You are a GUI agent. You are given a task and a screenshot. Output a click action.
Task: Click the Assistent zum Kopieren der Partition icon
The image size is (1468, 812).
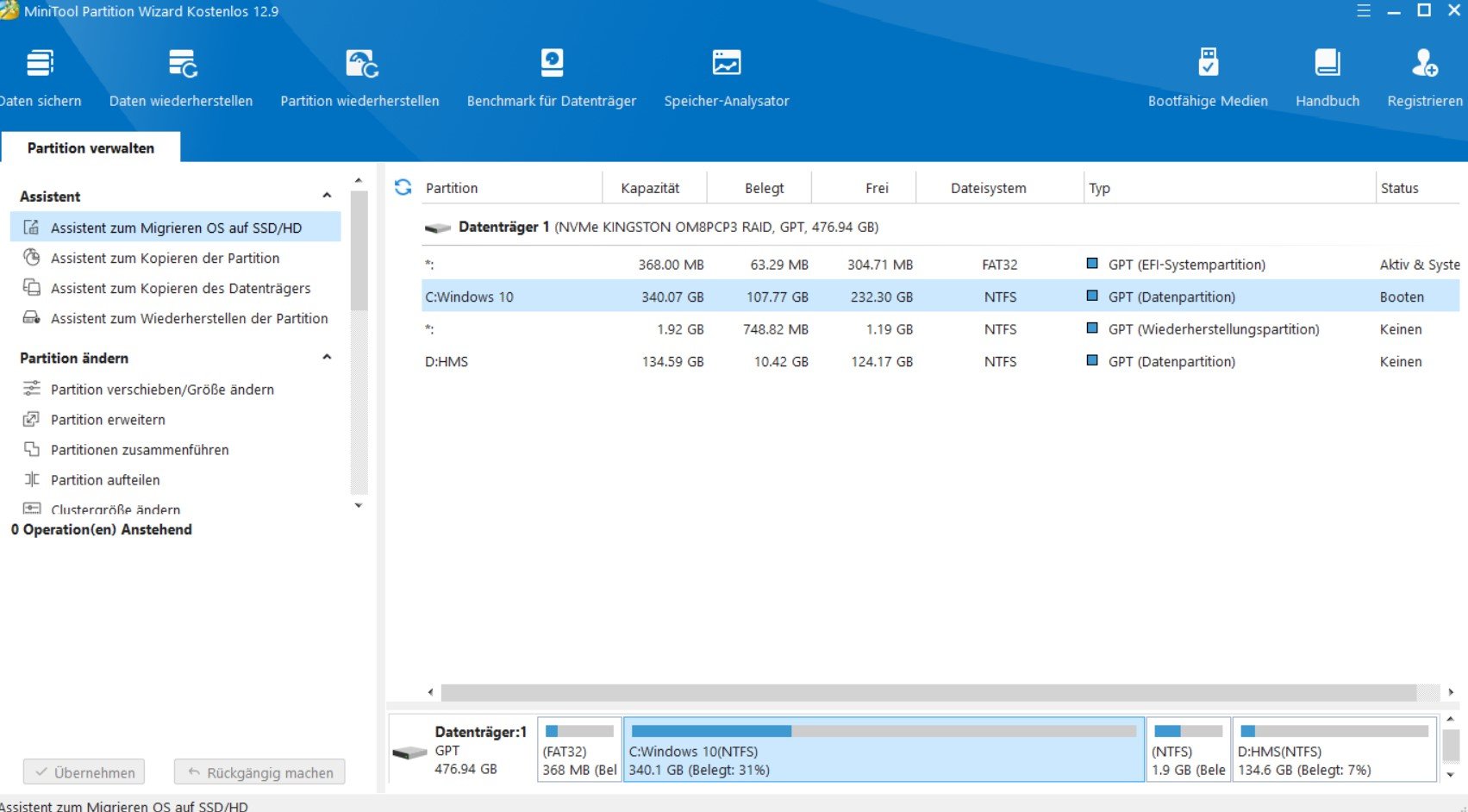pyautogui.click(x=31, y=258)
